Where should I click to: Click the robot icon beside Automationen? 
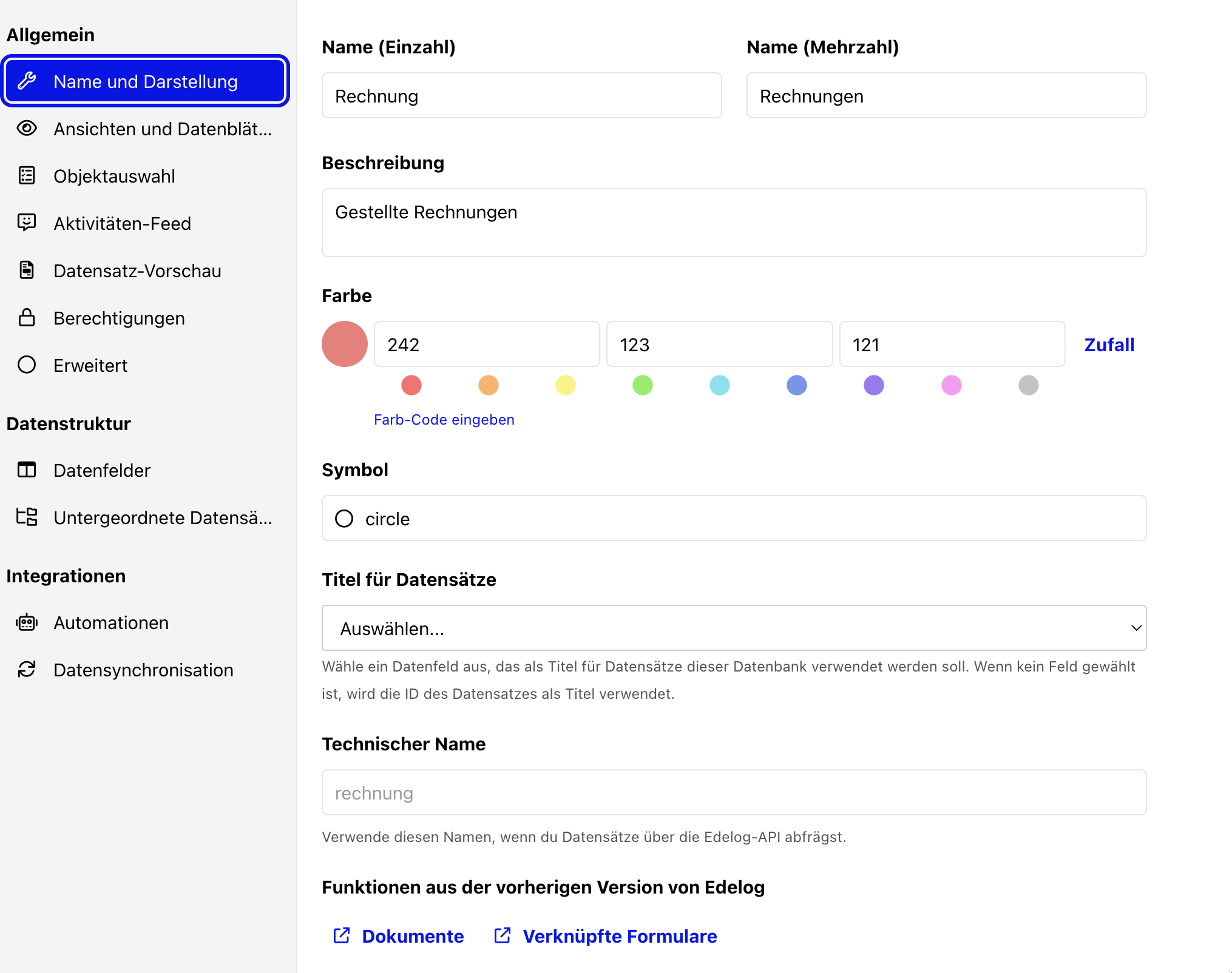point(27,622)
